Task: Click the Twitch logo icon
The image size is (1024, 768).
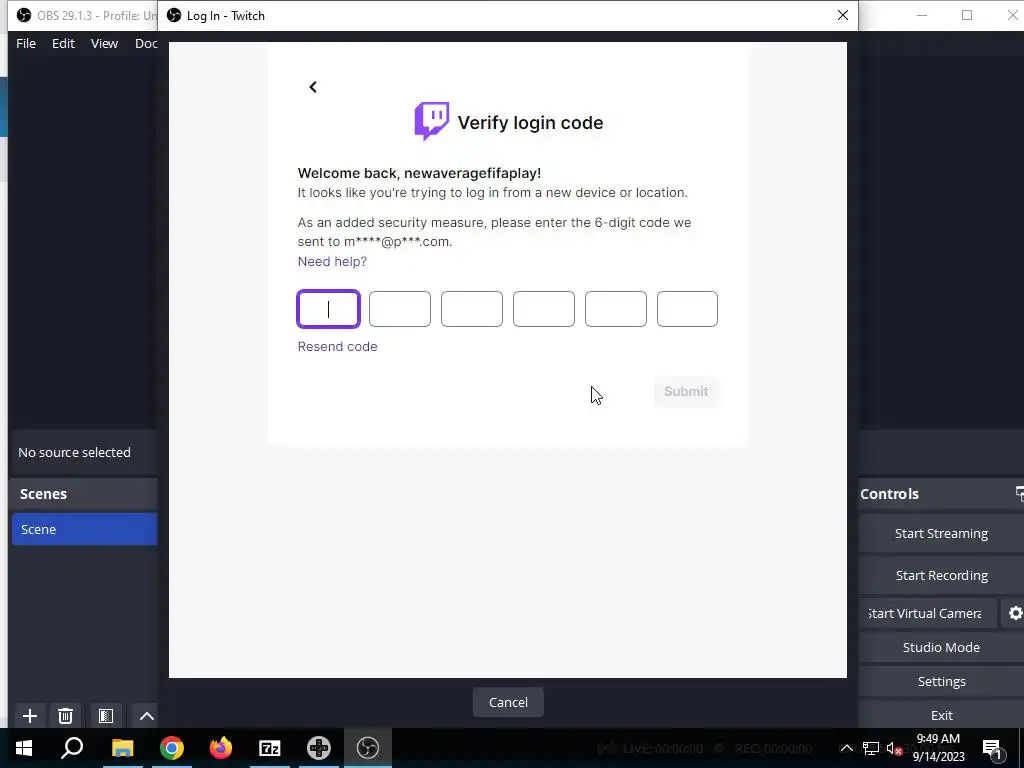Action: click(432, 121)
